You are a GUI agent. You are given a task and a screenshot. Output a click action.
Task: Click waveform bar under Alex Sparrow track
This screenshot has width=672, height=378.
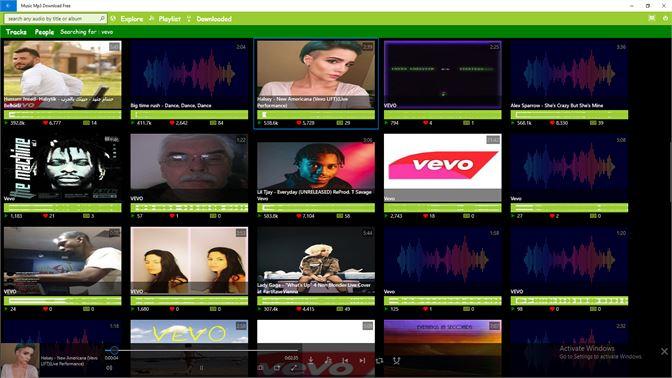click(x=569, y=114)
